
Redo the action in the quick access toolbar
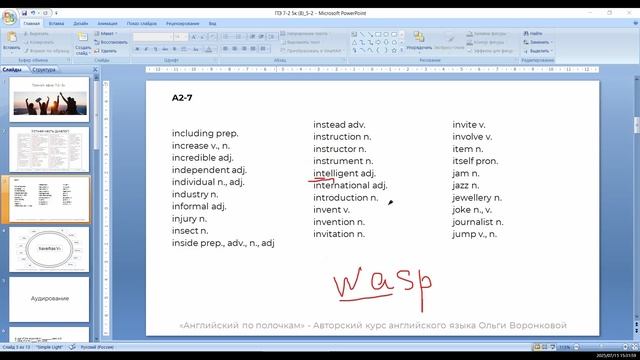[x=45, y=13]
